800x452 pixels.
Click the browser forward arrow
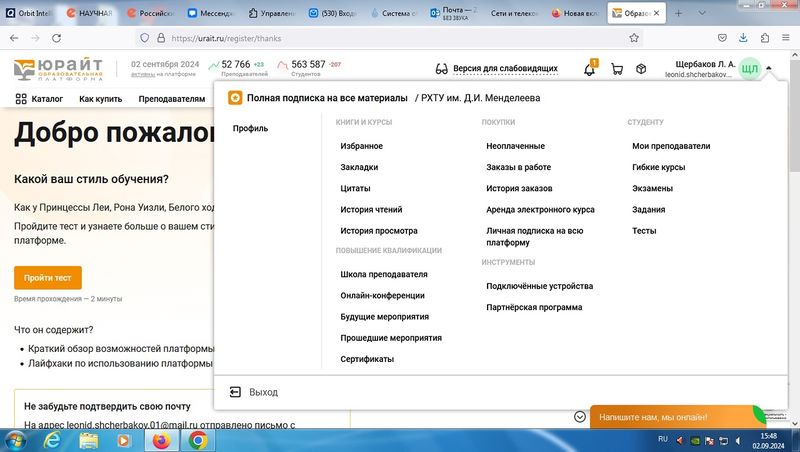click(x=35, y=38)
